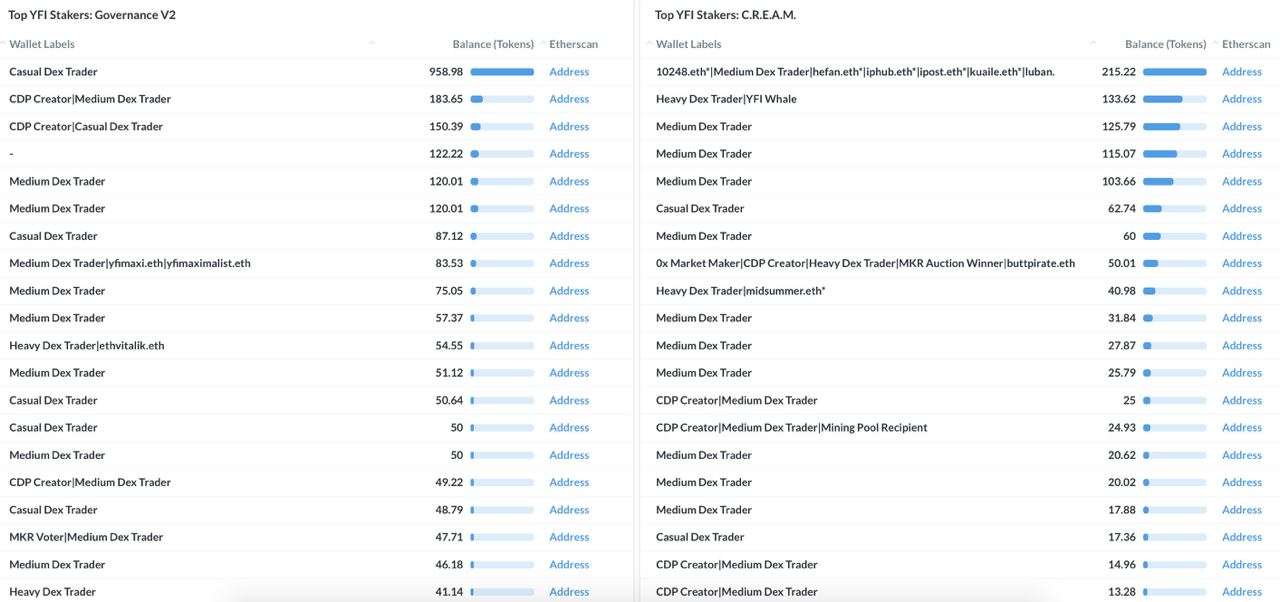Click Etherscan column header in C.R.E.A.M. table
Image resolution: width=1280 pixels, height=602 pixels.
1246,44
